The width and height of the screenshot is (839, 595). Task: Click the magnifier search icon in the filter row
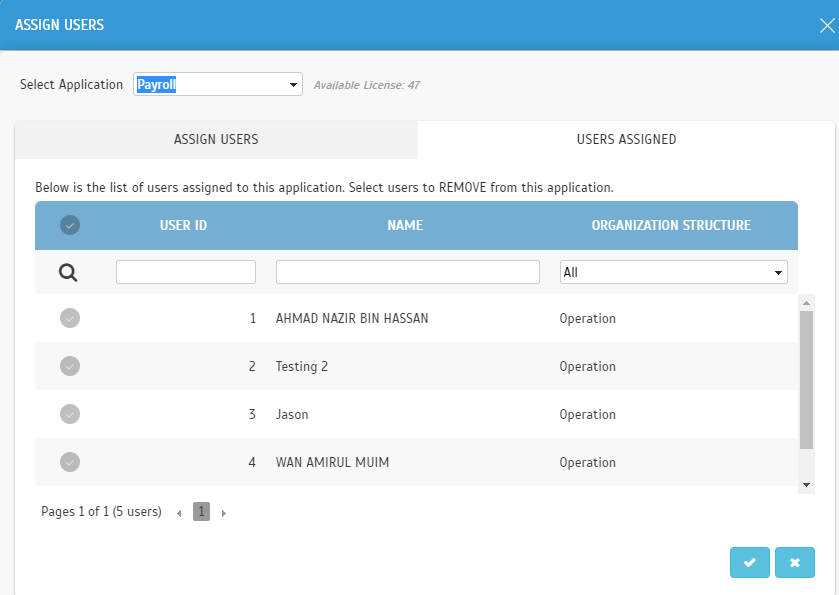tap(68, 273)
